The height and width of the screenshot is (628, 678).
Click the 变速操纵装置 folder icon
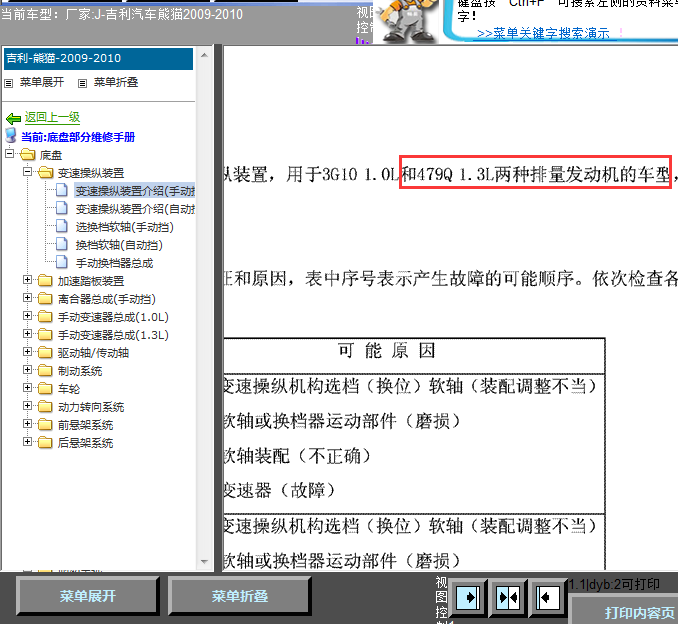45,173
